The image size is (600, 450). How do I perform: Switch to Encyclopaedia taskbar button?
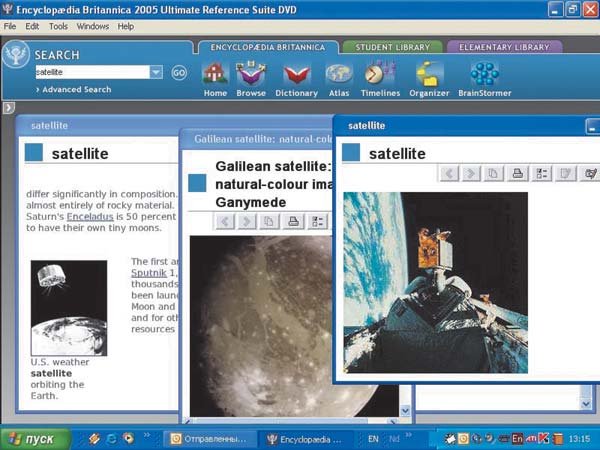[x=304, y=439]
